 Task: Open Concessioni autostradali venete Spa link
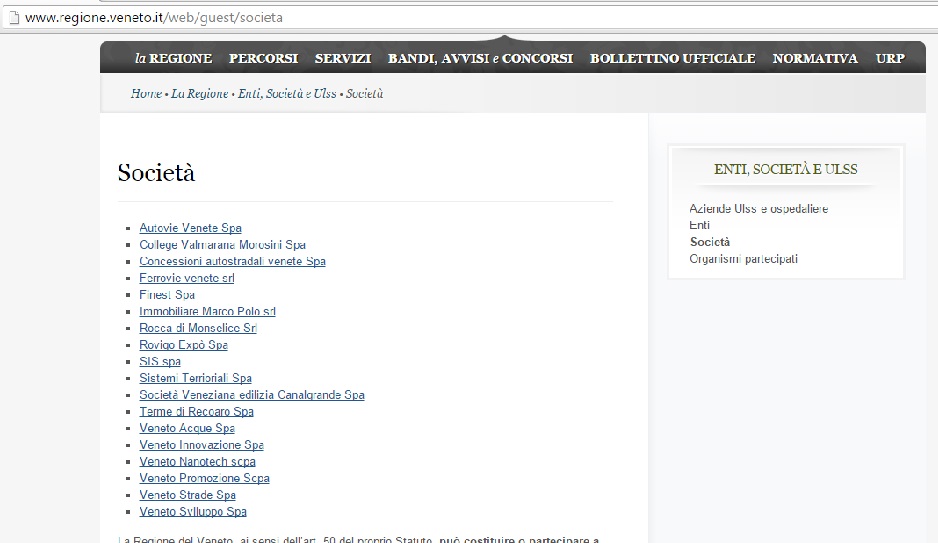click(232, 261)
